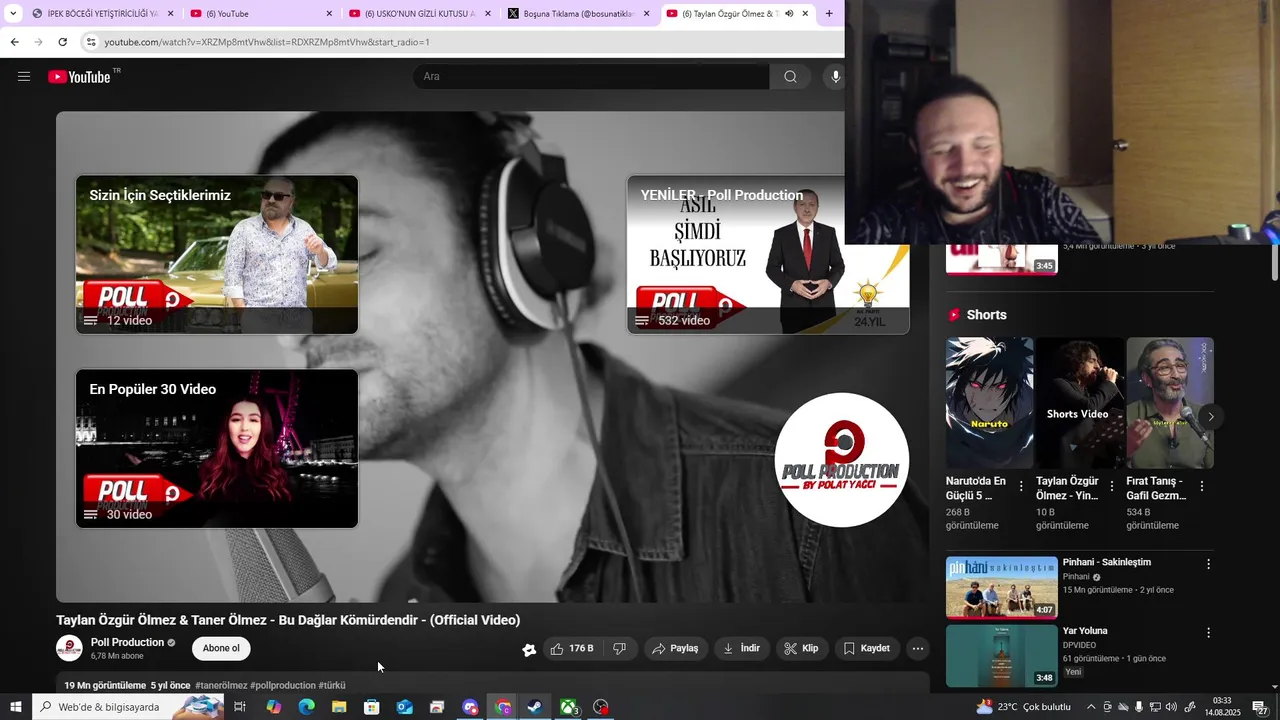1280x720 pixels.
Task: Focus the Ara search field
Action: click(591, 77)
